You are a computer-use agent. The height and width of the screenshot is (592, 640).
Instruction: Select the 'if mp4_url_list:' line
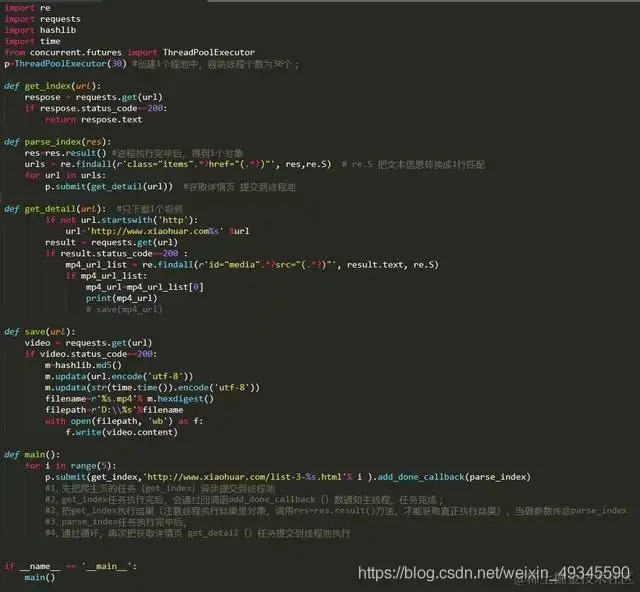tap(106, 276)
